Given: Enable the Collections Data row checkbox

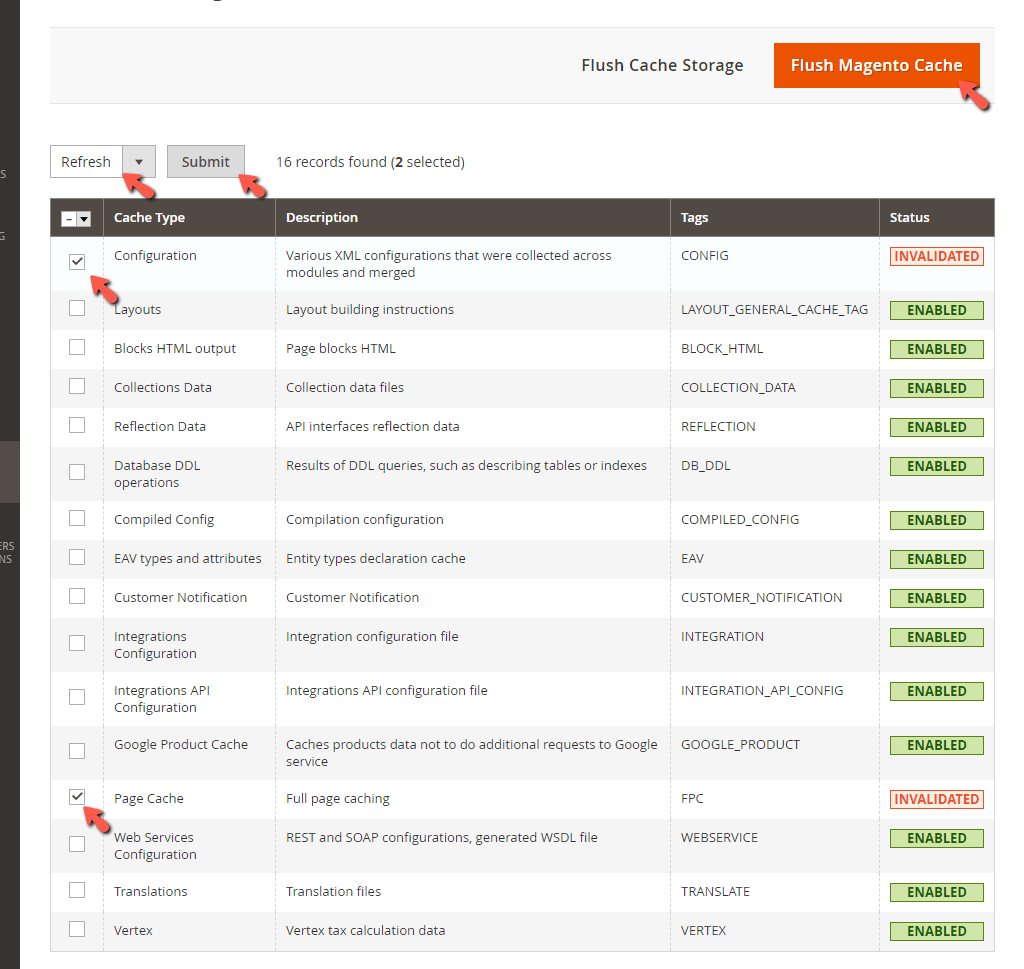Looking at the screenshot, I should tap(77, 386).
